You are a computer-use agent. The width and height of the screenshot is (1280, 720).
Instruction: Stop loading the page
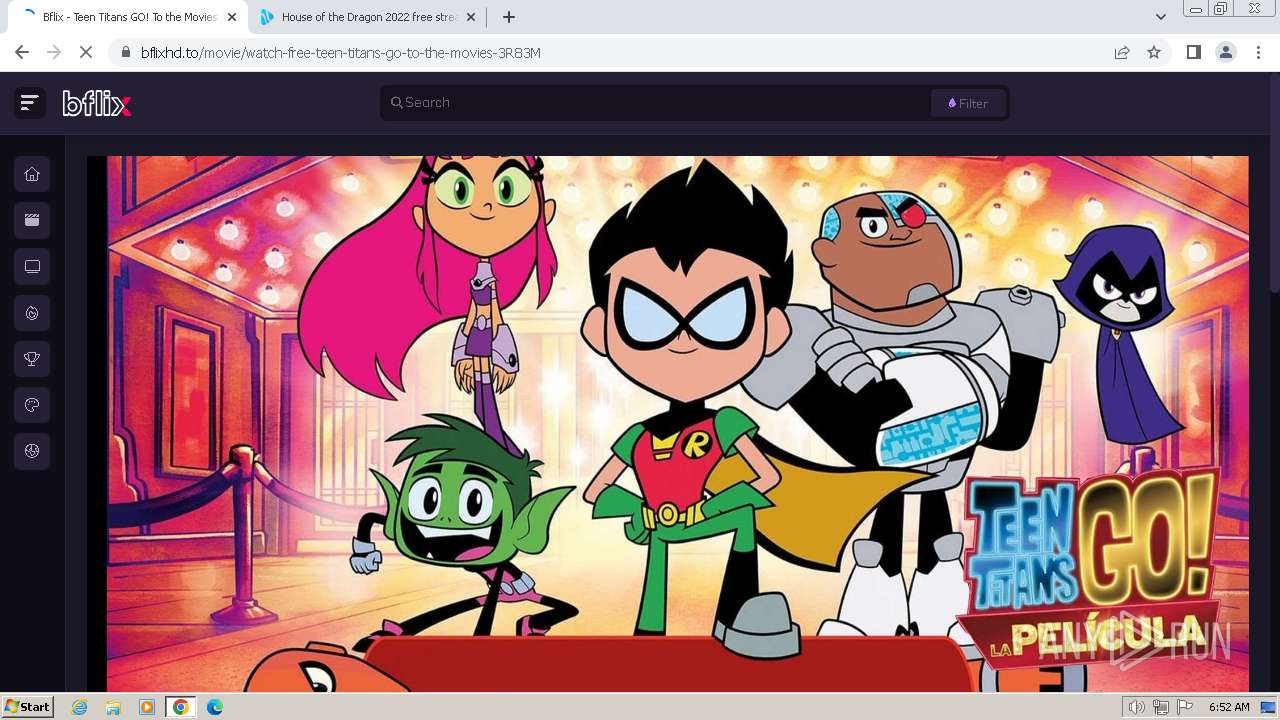tap(86, 52)
